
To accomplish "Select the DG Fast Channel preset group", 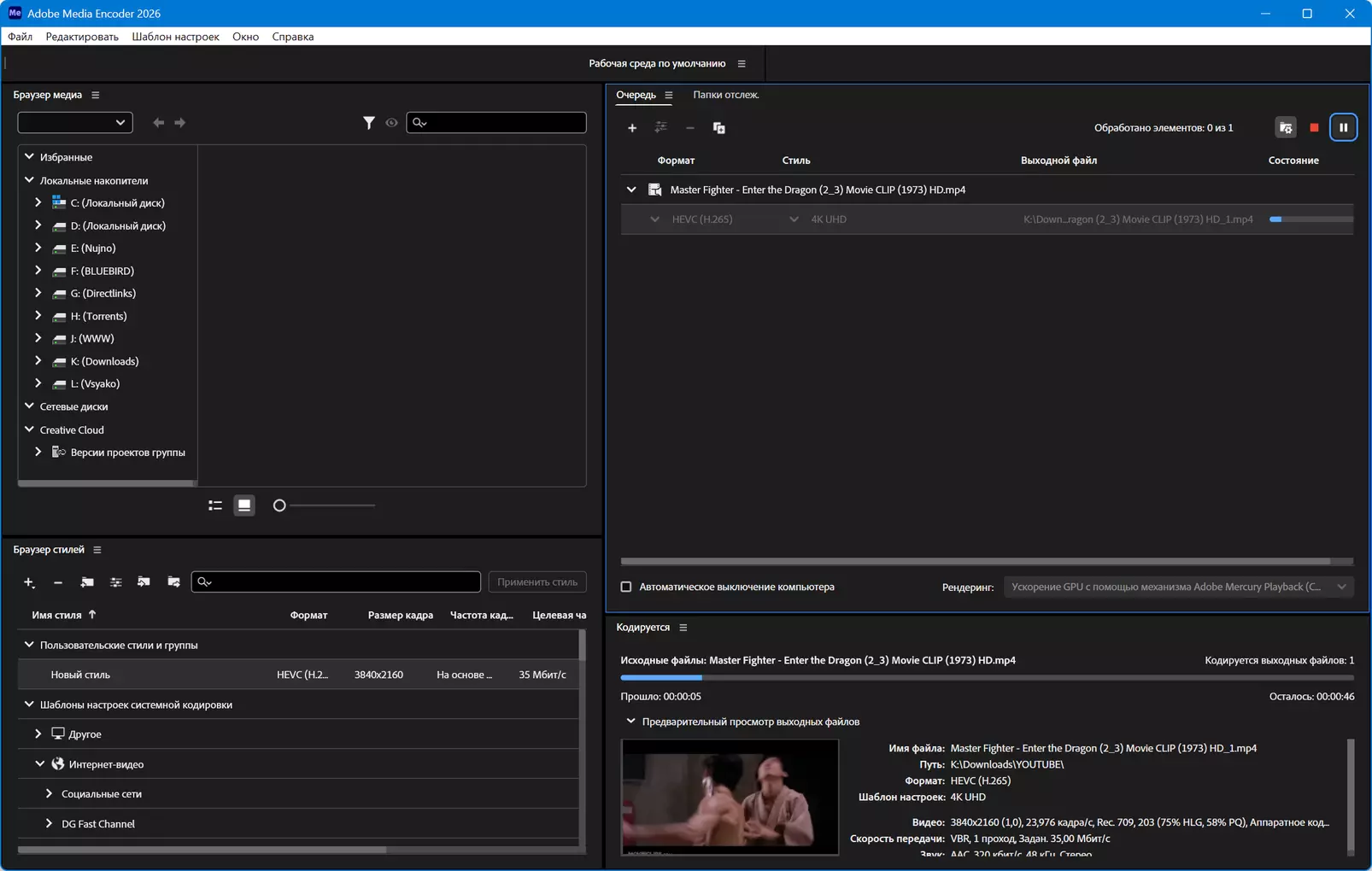I will click(98, 824).
